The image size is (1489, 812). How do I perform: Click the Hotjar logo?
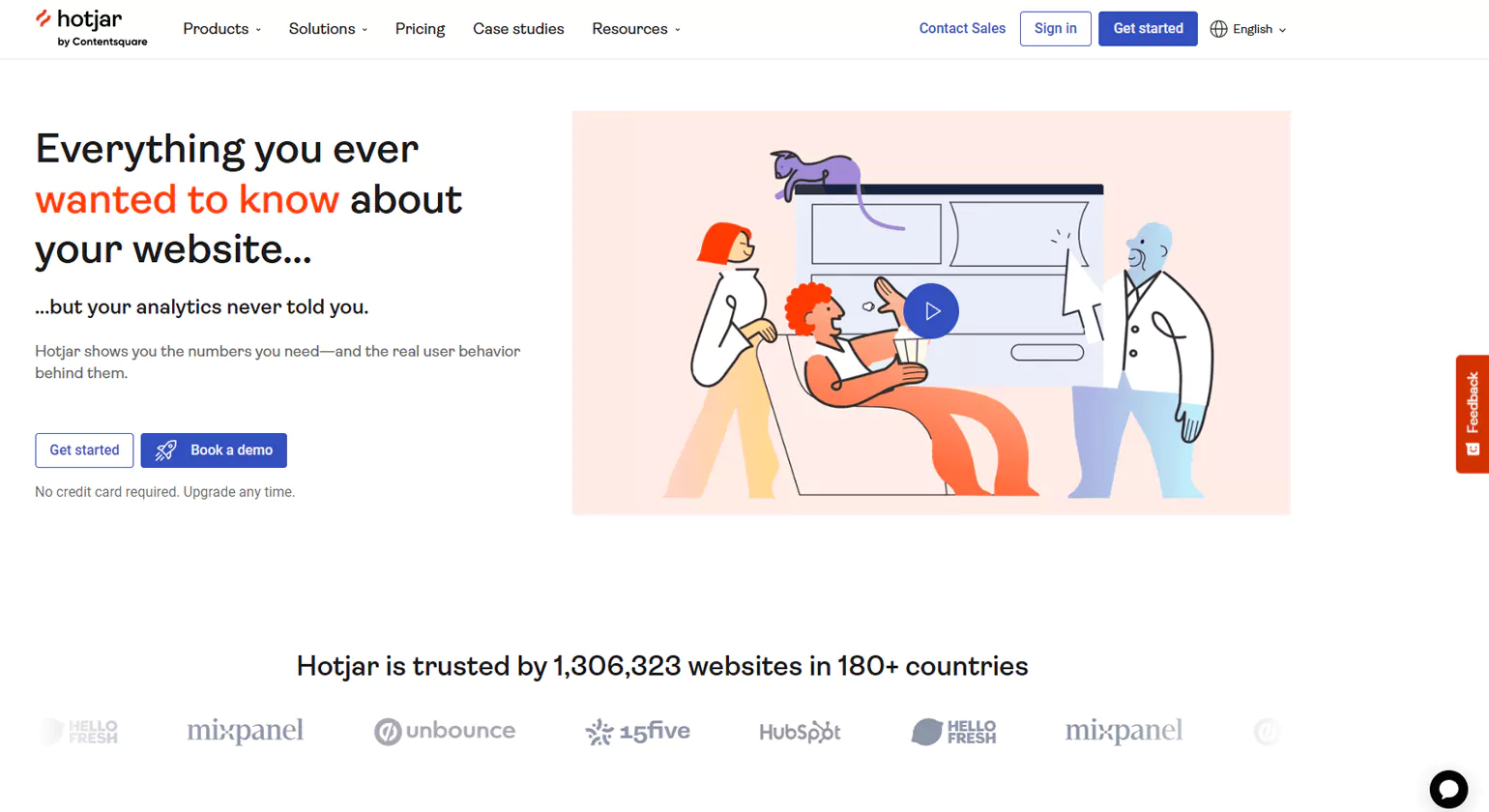click(x=92, y=28)
